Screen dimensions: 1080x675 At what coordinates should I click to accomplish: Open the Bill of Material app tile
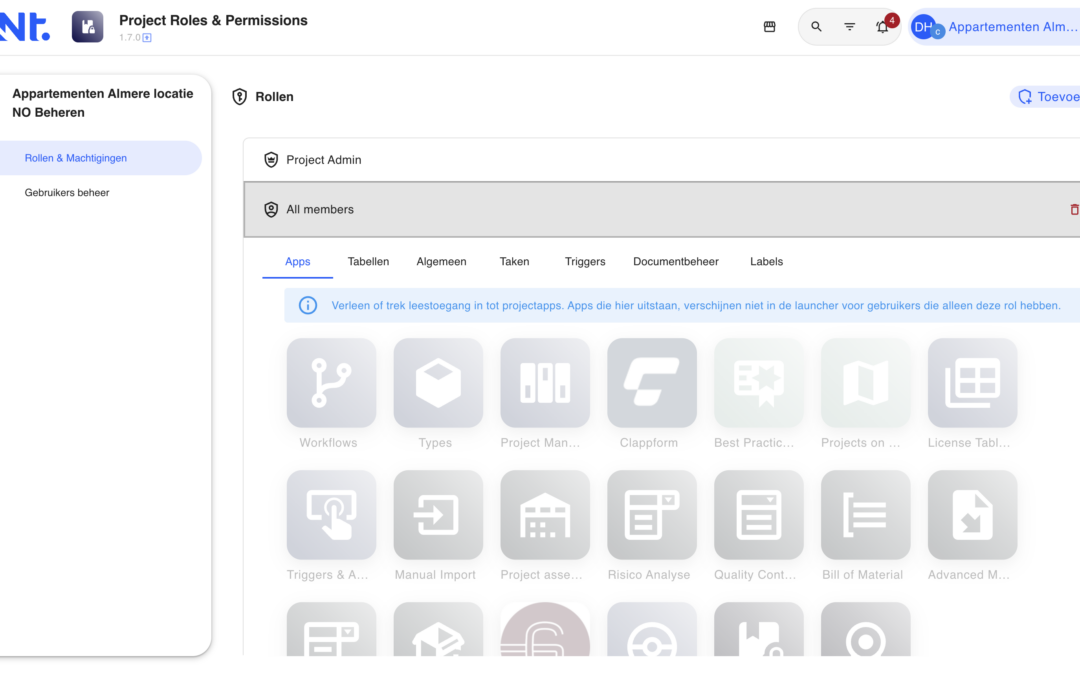[x=865, y=515]
